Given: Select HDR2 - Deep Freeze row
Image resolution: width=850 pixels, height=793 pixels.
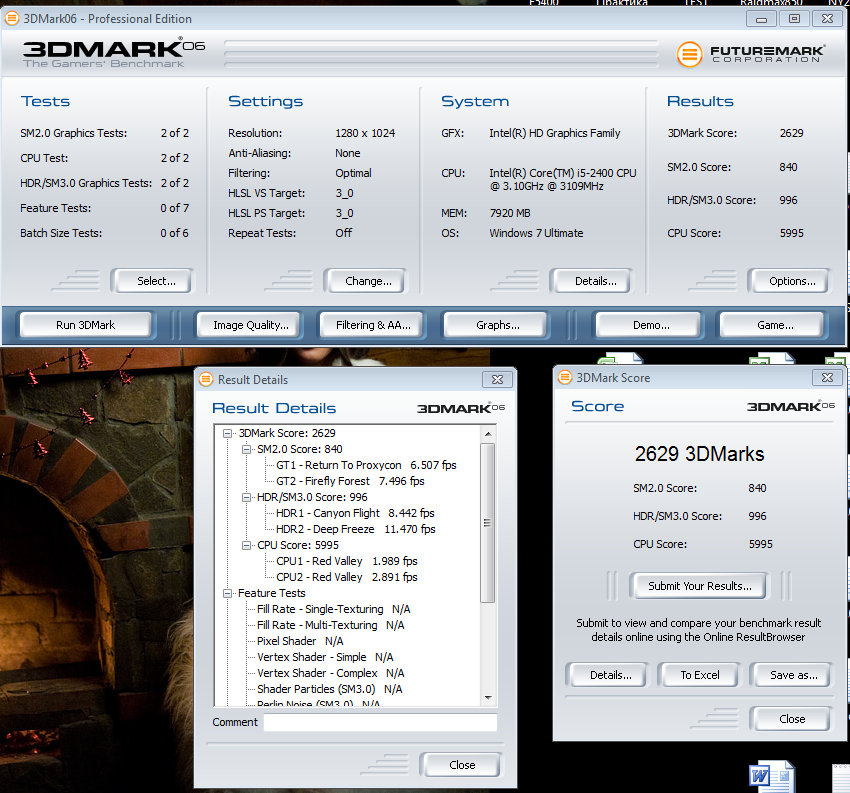Looking at the screenshot, I should click(x=356, y=529).
